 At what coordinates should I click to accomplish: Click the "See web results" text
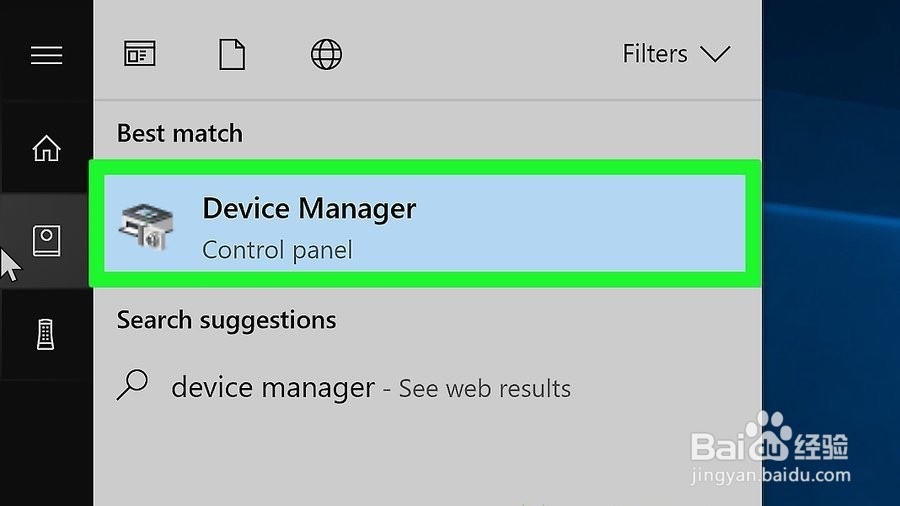point(485,388)
